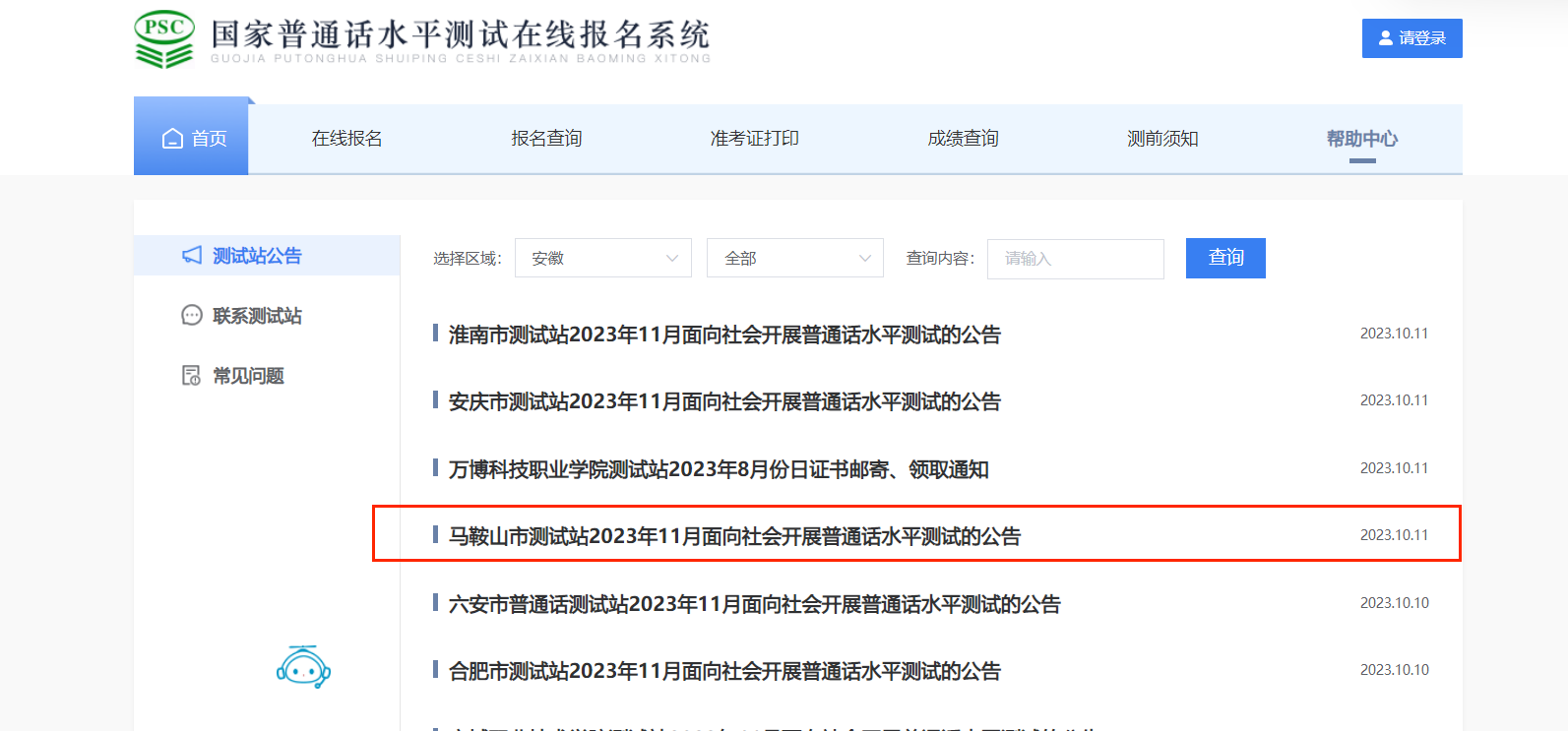Click the 选择区域 label
The width and height of the screenshot is (1568, 731).
[x=467, y=259]
